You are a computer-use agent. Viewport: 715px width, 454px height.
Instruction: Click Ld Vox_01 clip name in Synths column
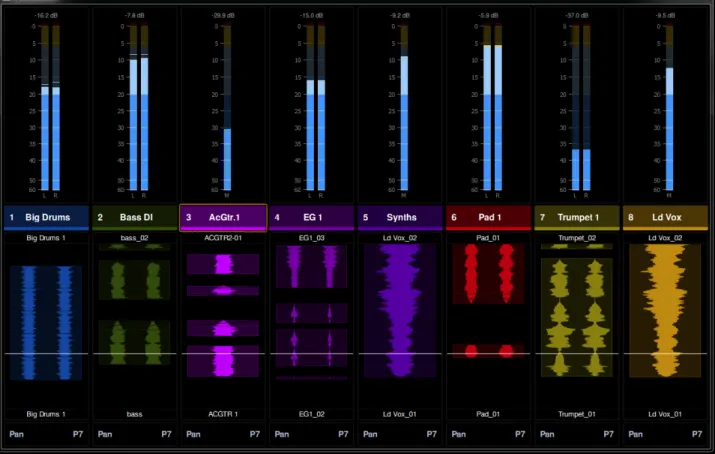point(400,414)
